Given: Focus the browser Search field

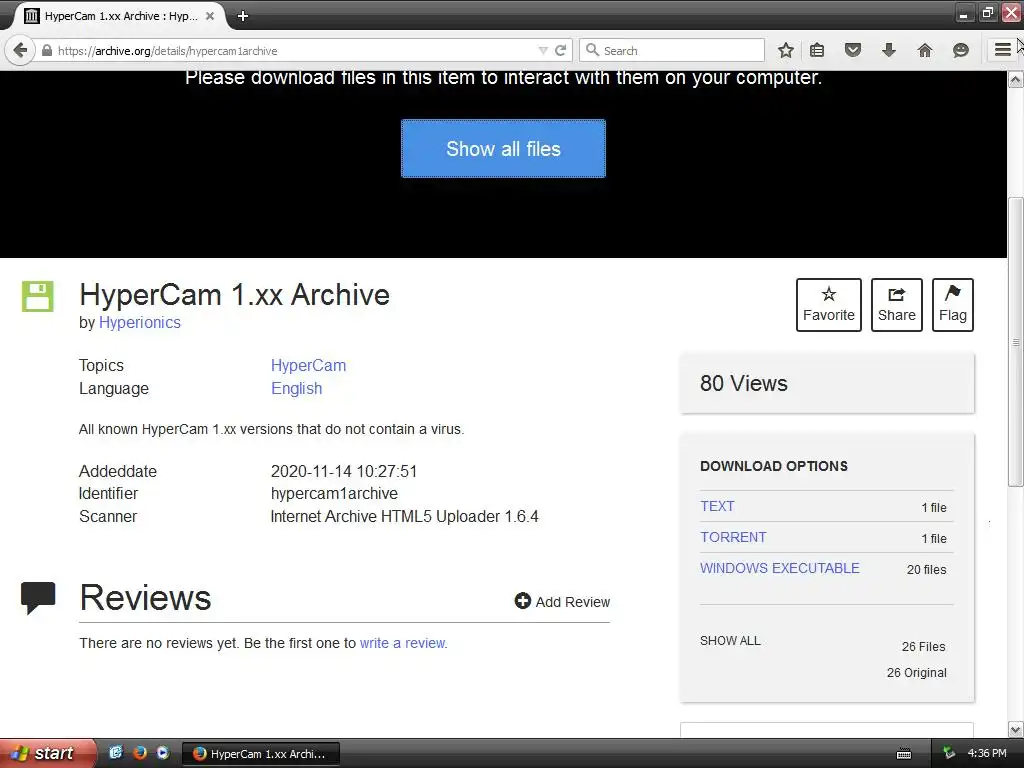Looking at the screenshot, I should click(x=673, y=50).
